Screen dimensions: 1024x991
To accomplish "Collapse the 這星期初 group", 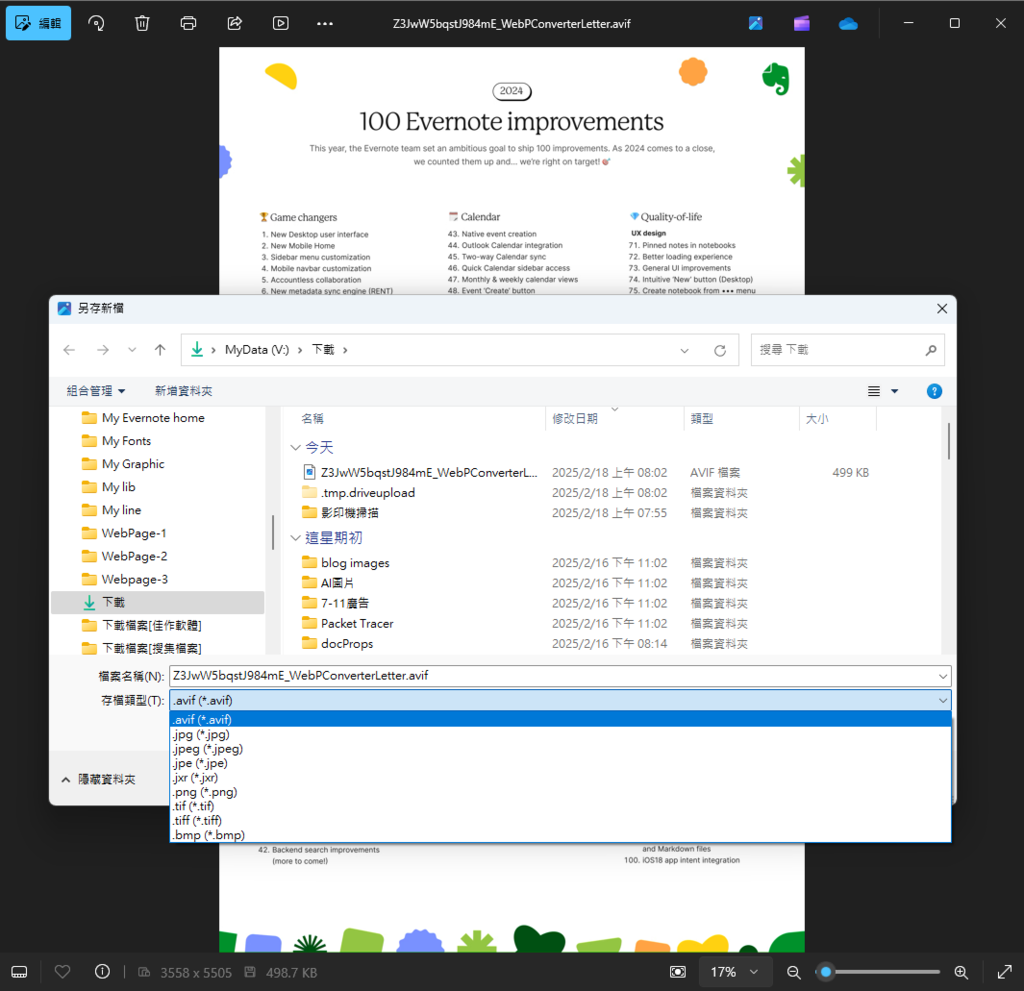I will pyautogui.click(x=295, y=538).
